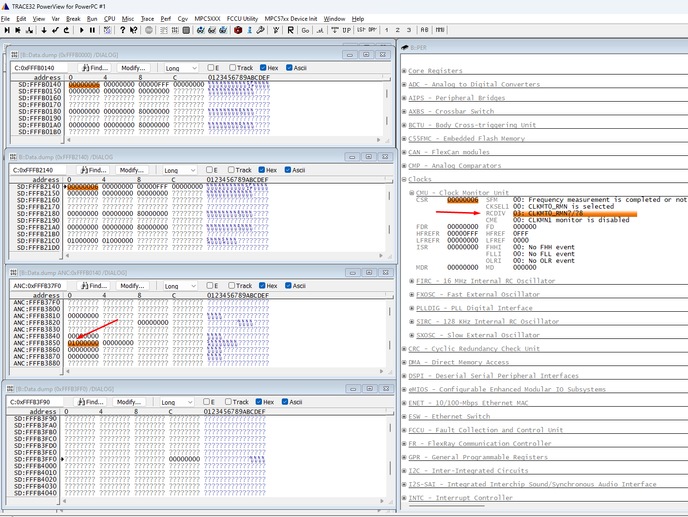
Task: Click the Return checkmark toolbar icon
Action: click(x=55, y=30)
